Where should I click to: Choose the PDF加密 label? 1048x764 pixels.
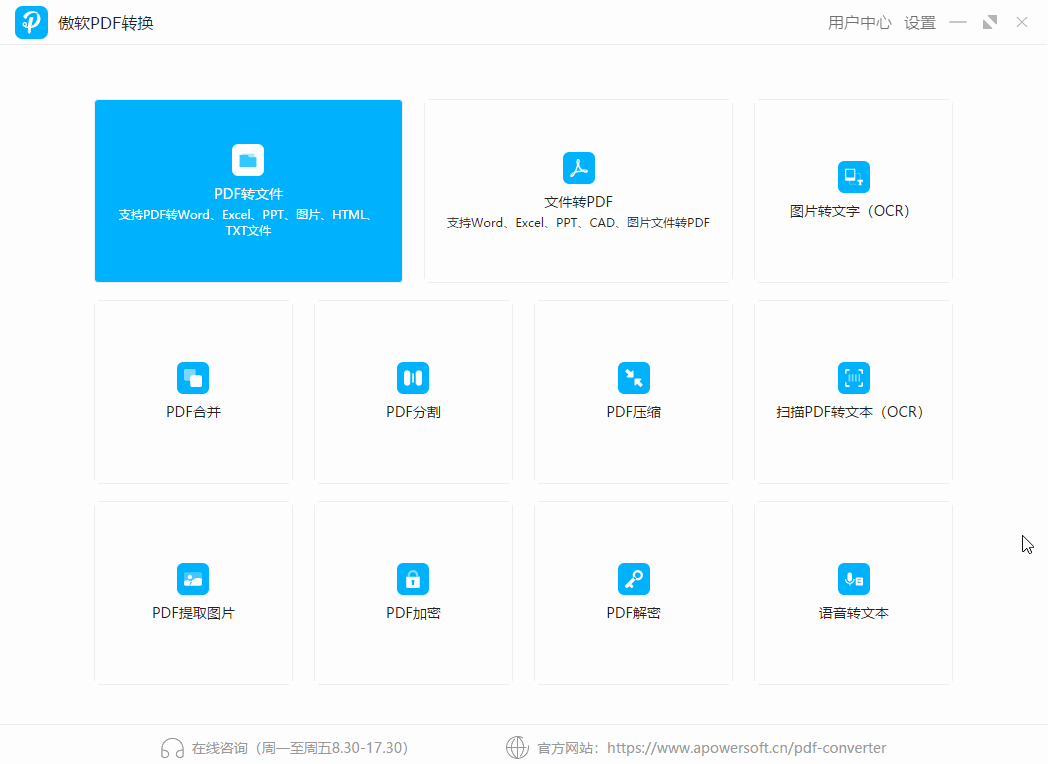click(x=413, y=613)
